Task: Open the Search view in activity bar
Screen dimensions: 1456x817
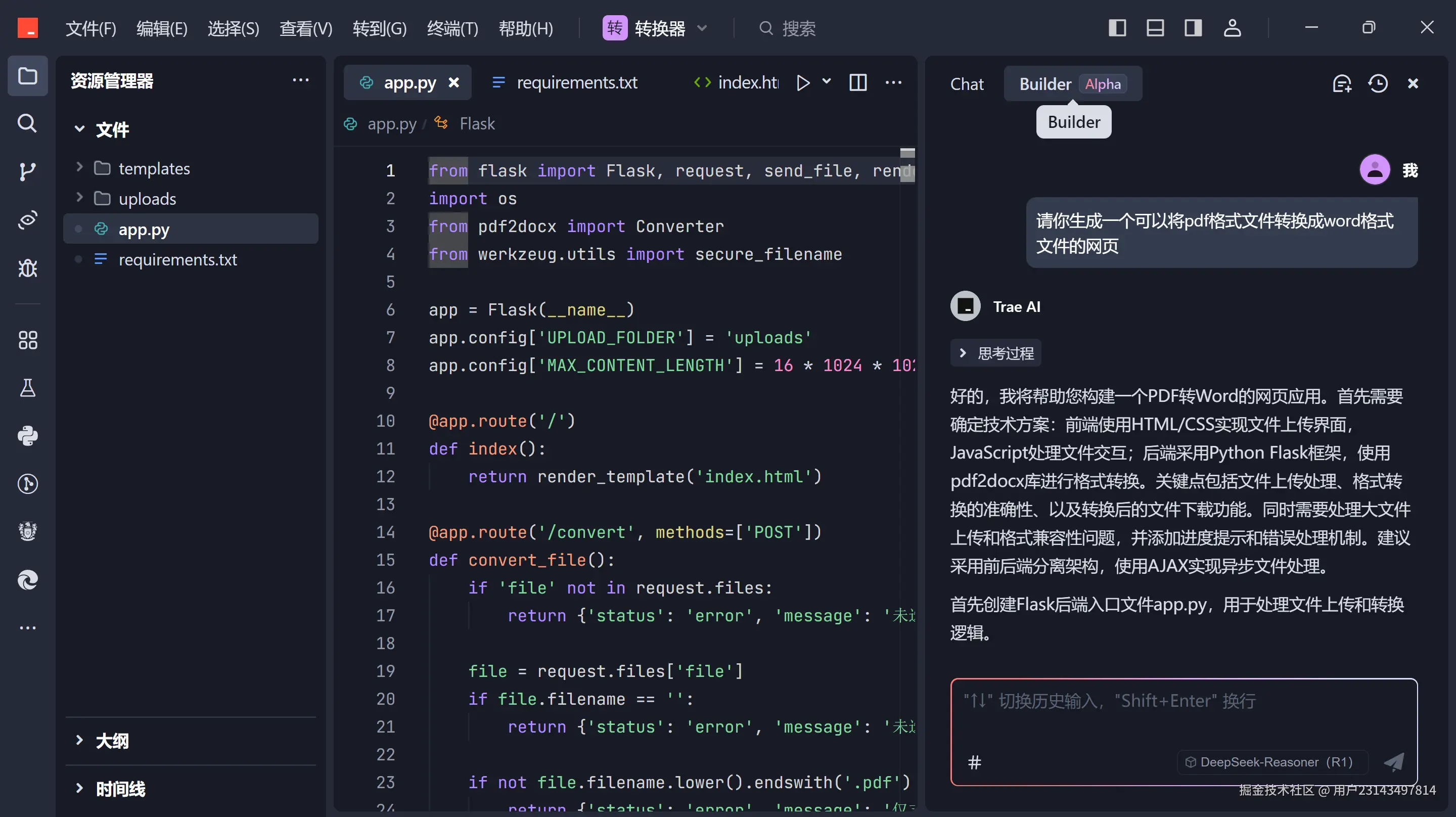Action: pos(27,123)
